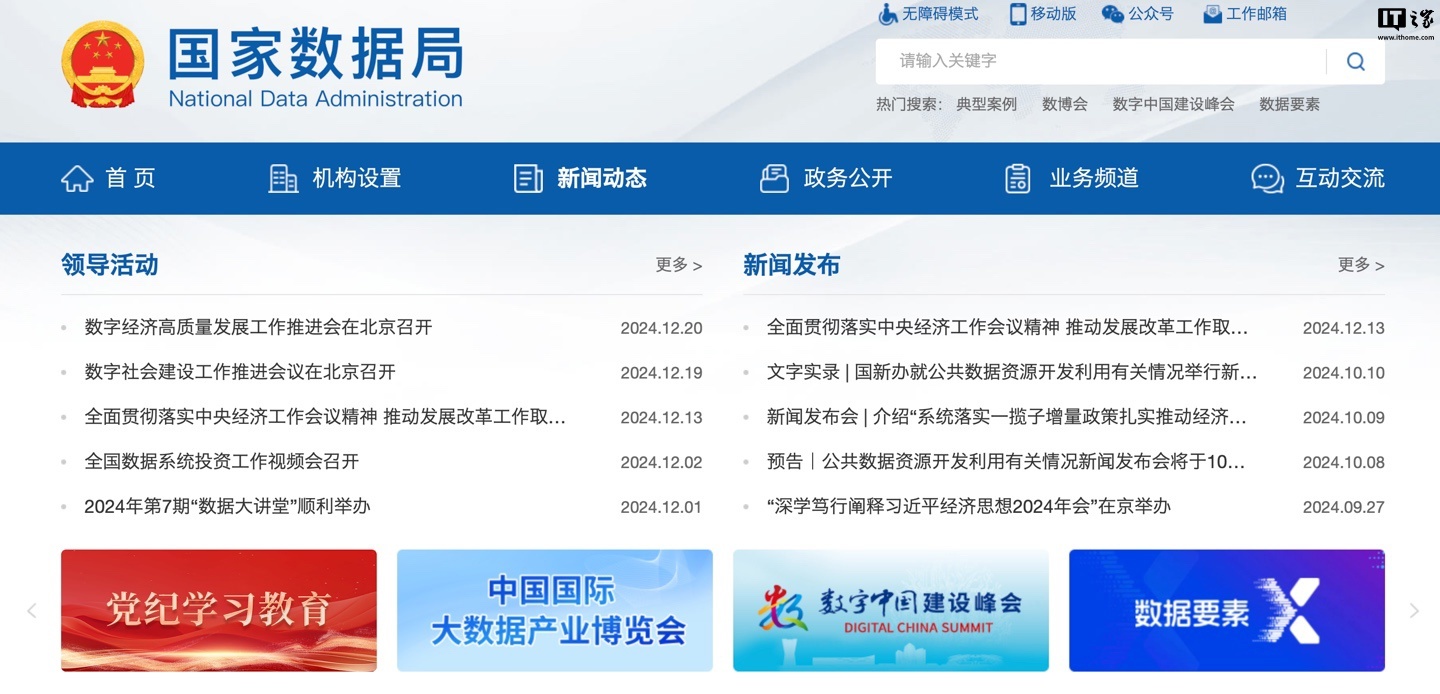The height and width of the screenshot is (694, 1440).
Task: Click the 移动版 link text
Action: (1054, 14)
